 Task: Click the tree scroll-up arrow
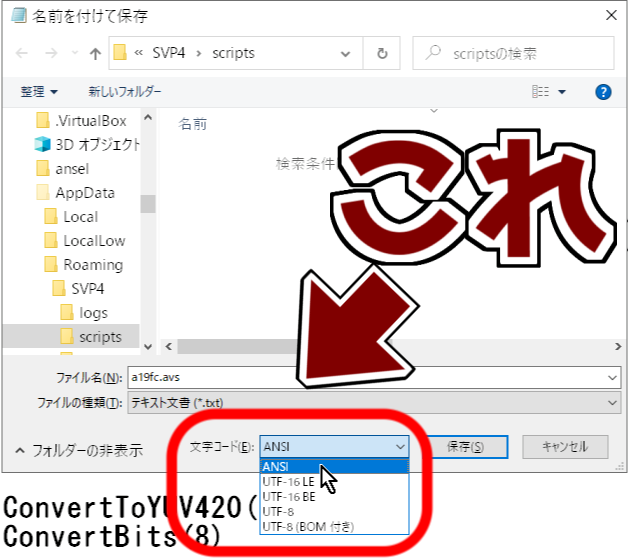[148, 117]
